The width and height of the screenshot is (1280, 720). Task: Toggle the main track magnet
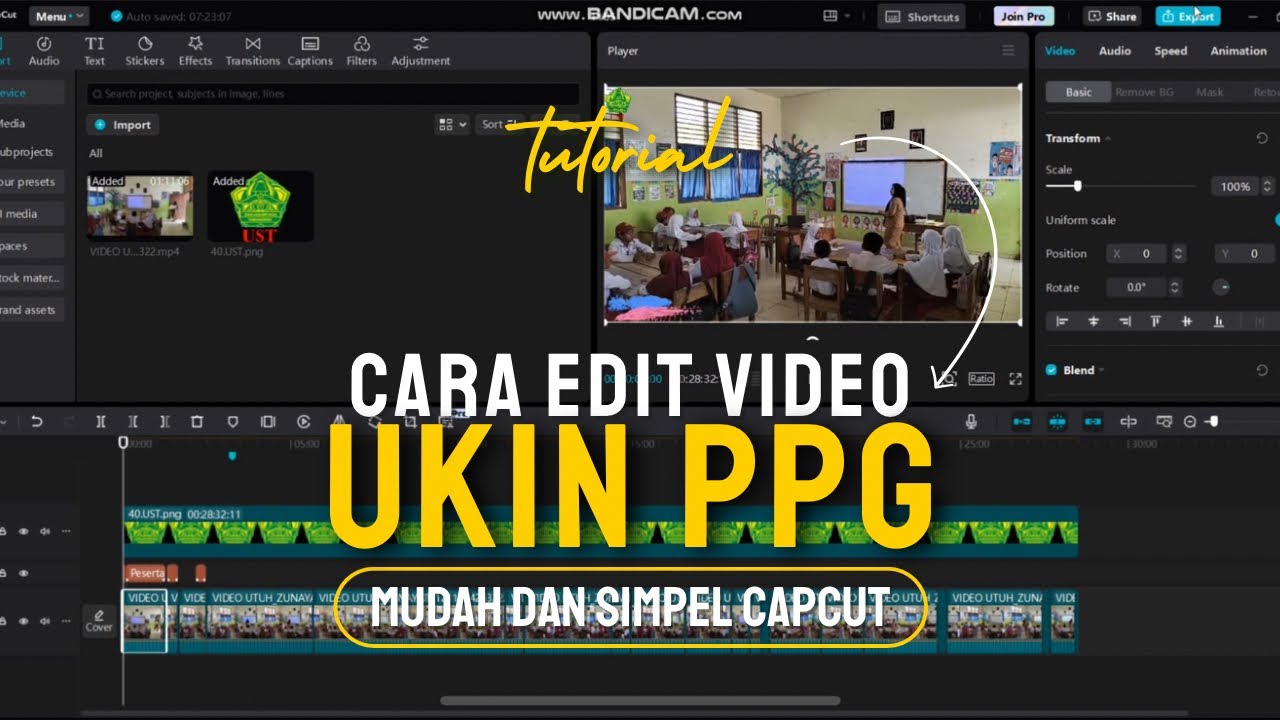tap(1021, 422)
